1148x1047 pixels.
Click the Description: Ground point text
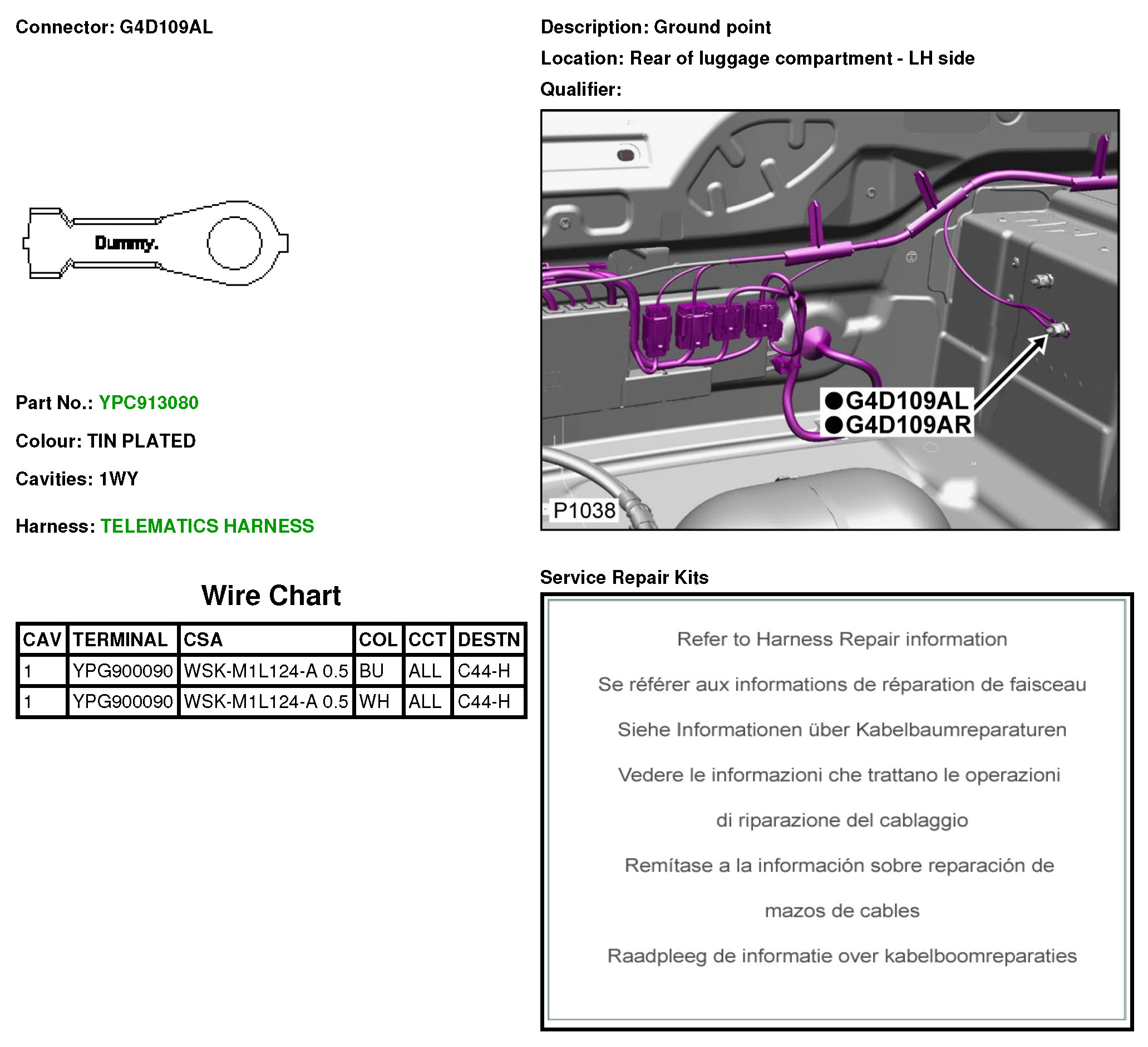(656, 27)
